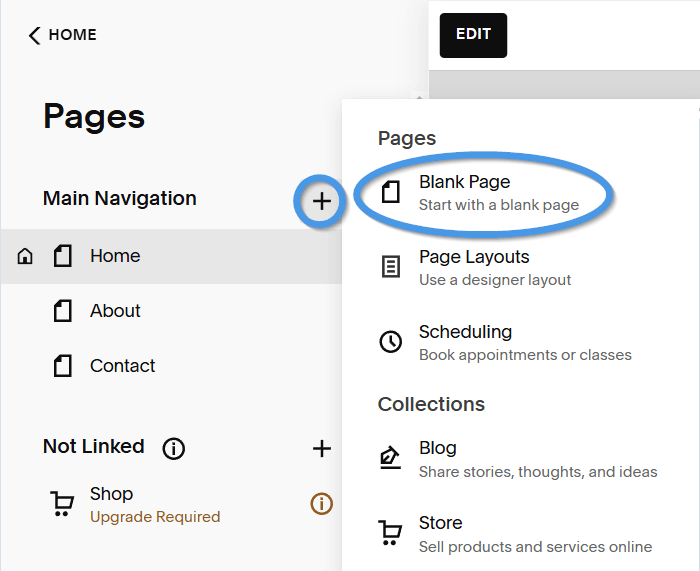Add a page to Not Linked section
The image size is (700, 571).
[x=321, y=448]
